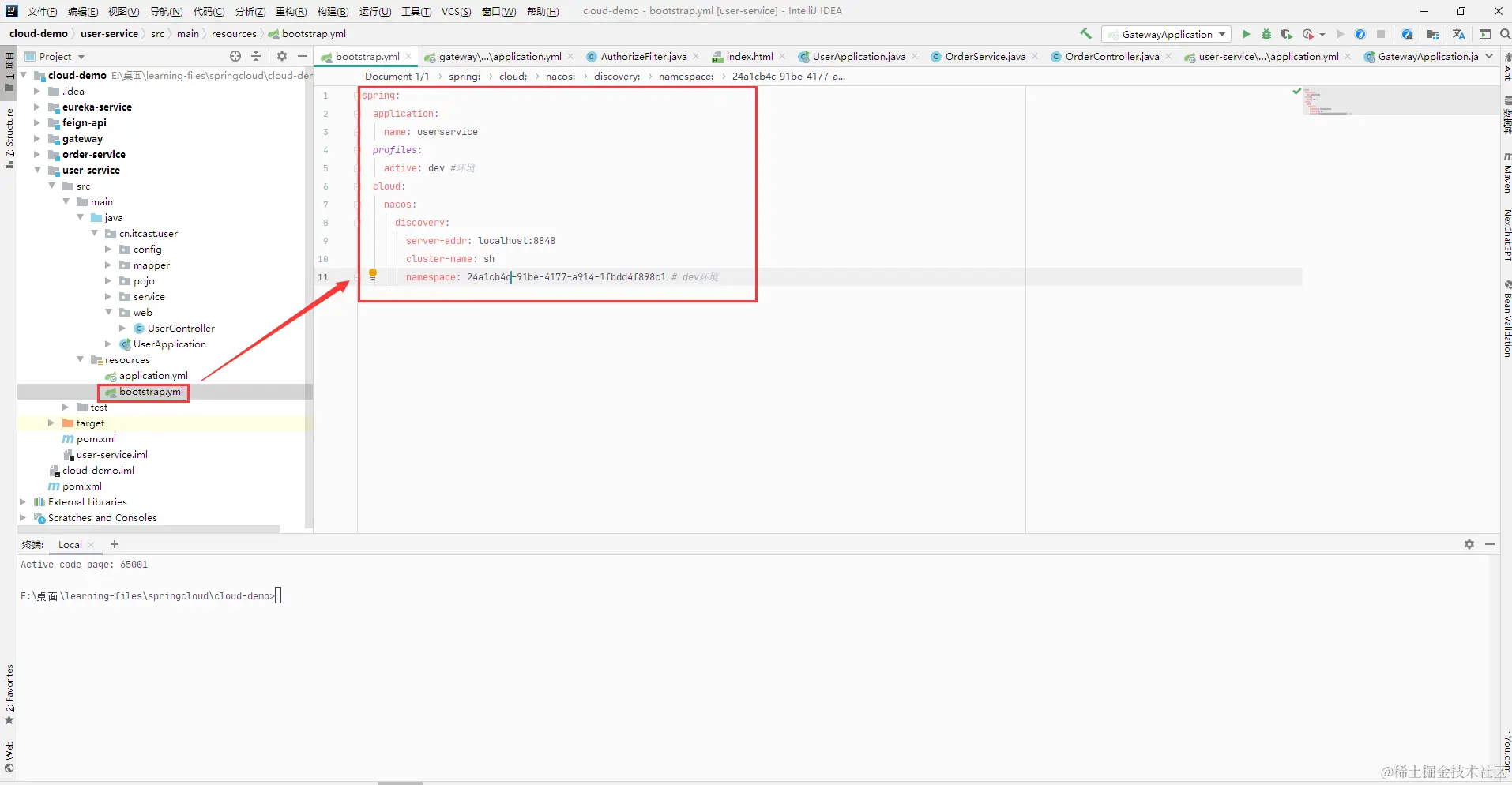Start debugging with the green bug icon
Viewport: 1512px width, 785px height.
pyautogui.click(x=1266, y=34)
